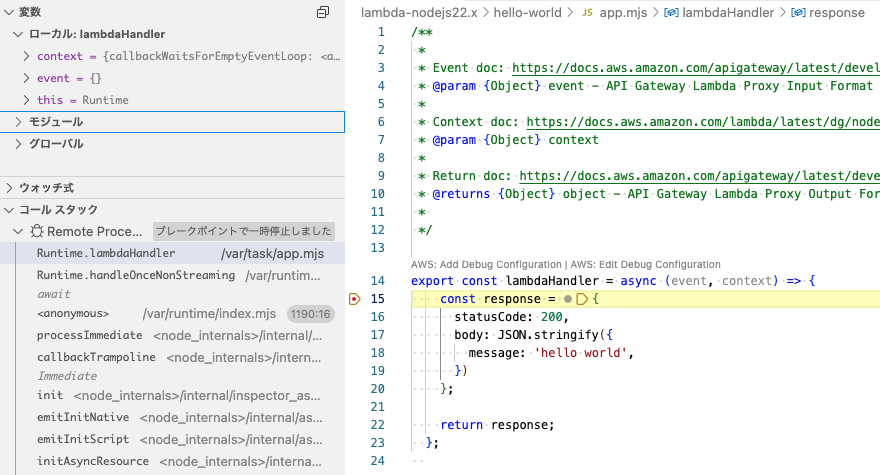Screen dimensions: 880x475
Task: Click the JS file icon in the breadcrumb
Action: pos(587,12)
